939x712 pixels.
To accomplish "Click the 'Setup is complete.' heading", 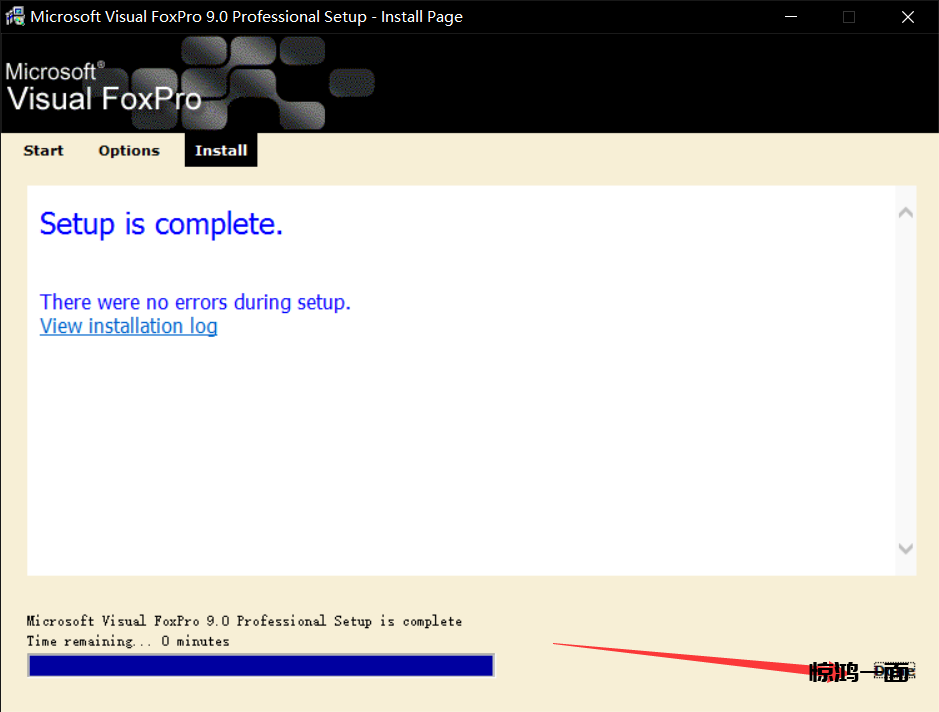I will click(x=161, y=224).
